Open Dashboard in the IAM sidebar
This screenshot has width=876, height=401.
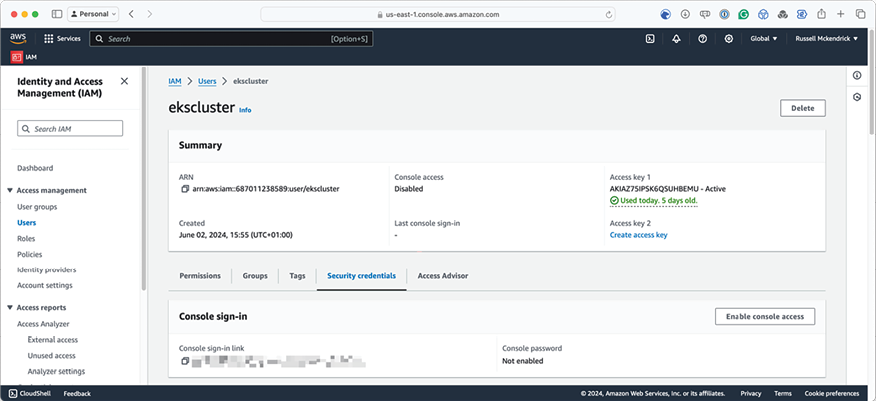coord(35,168)
